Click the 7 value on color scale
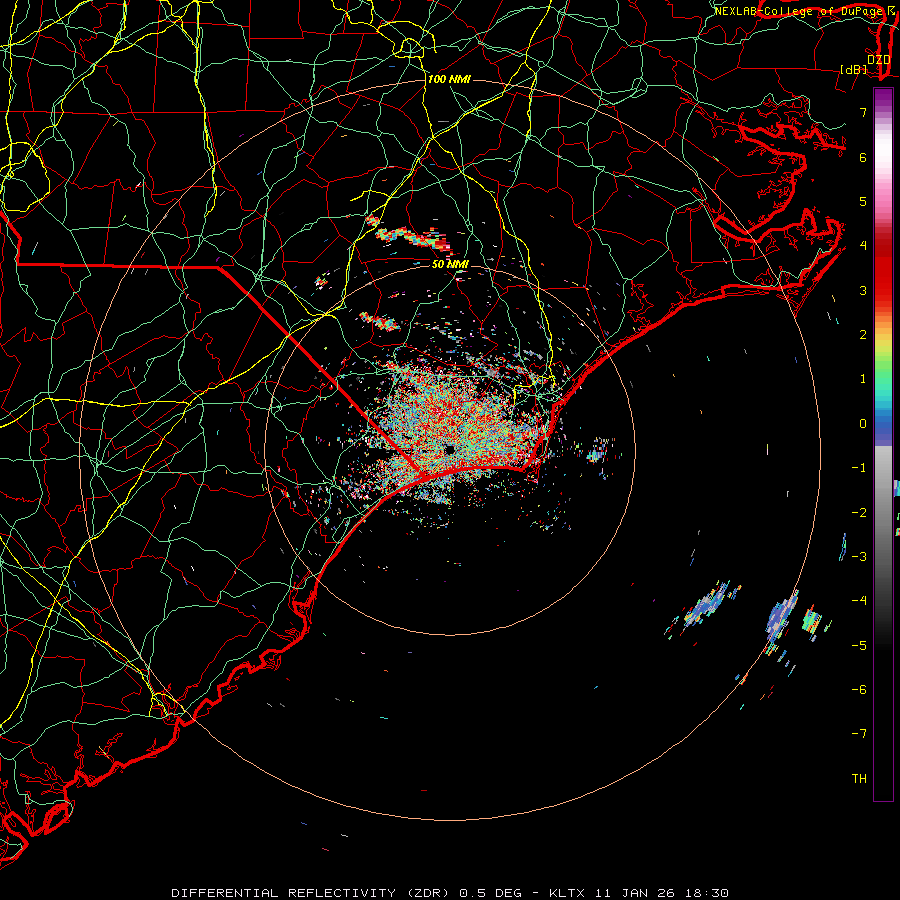 pyautogui.click(x=863, y=112)
